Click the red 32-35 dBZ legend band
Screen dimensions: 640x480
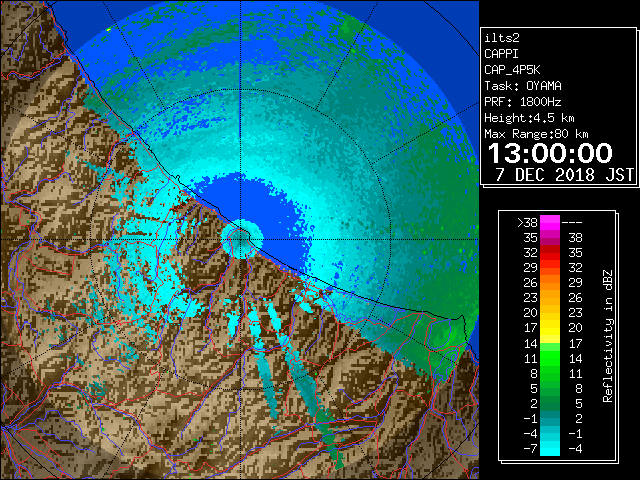(550, 253)
